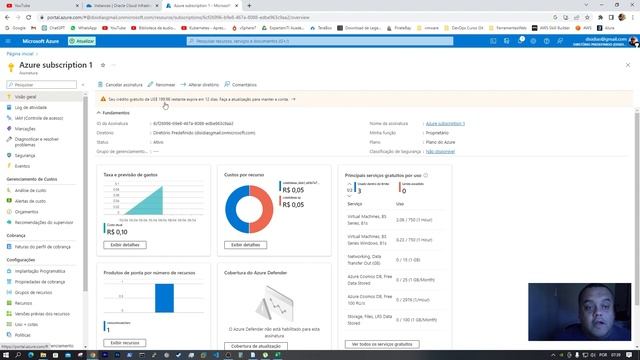Image resolution: width=640 pixels, height=360 pixels.
Task: Click the left menu vertical scrollbar
Action: pos(85,194)
